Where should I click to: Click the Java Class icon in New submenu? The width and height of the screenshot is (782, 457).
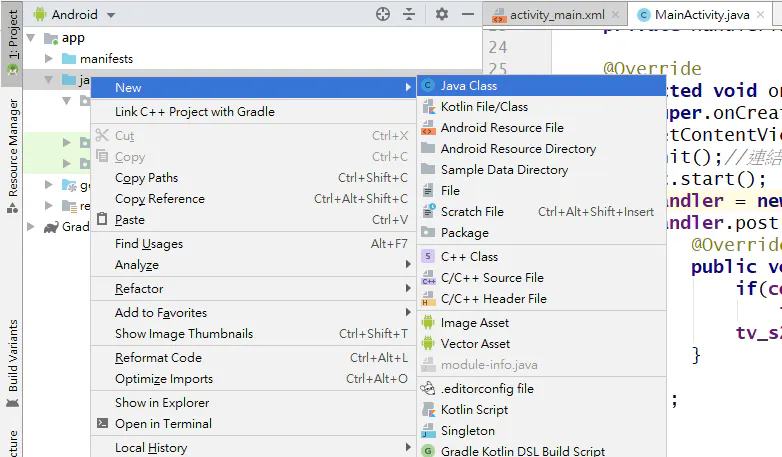coord(427,86)
